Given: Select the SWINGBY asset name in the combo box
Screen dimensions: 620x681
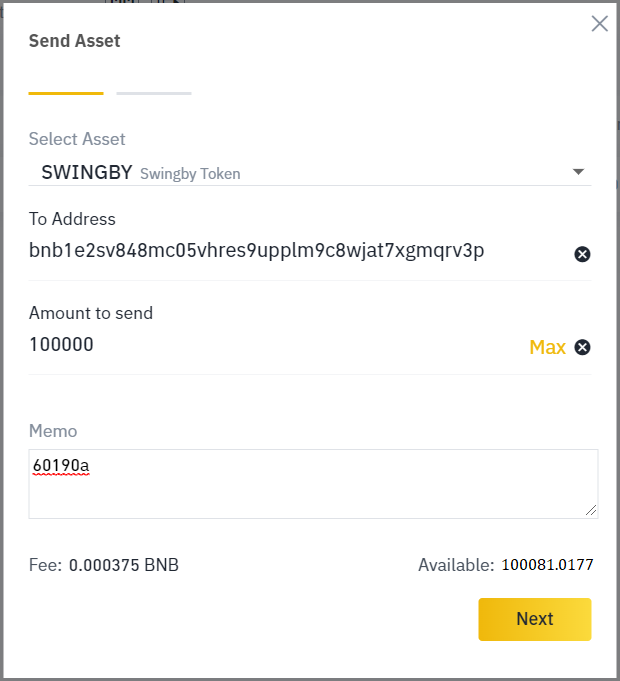Looking at the screenshot, I should (x=87, y=172).
